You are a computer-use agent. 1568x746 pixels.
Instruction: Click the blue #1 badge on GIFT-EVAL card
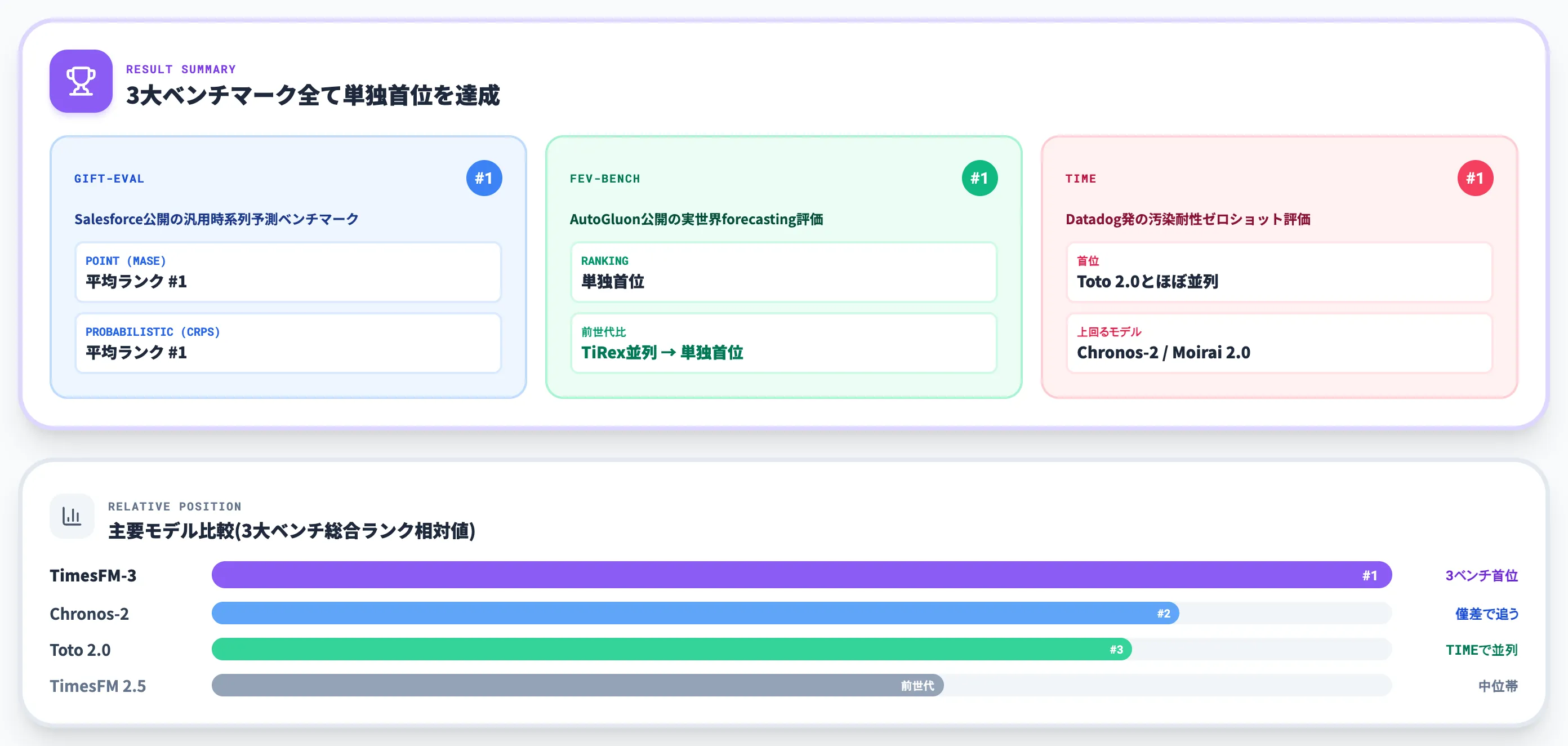pyautogui.click(x=484, y=178)
